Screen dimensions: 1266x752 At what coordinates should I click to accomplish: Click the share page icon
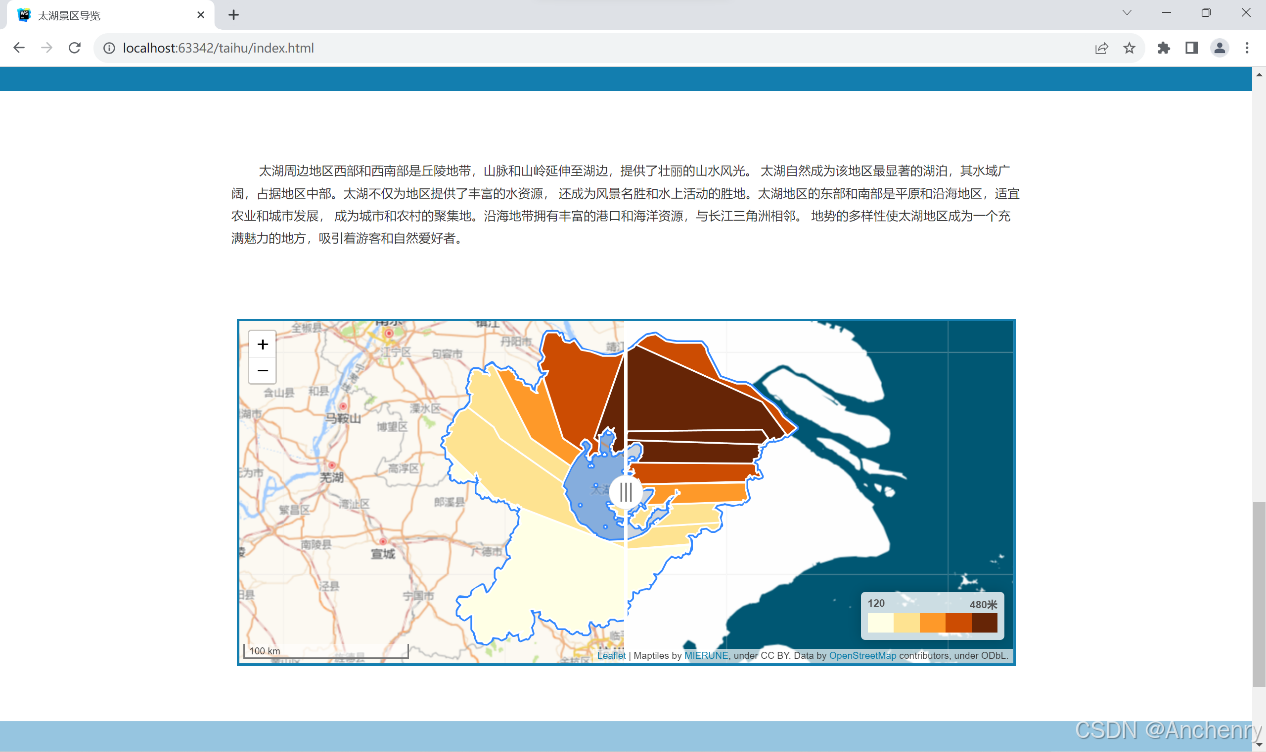[x=1101, y=47]
